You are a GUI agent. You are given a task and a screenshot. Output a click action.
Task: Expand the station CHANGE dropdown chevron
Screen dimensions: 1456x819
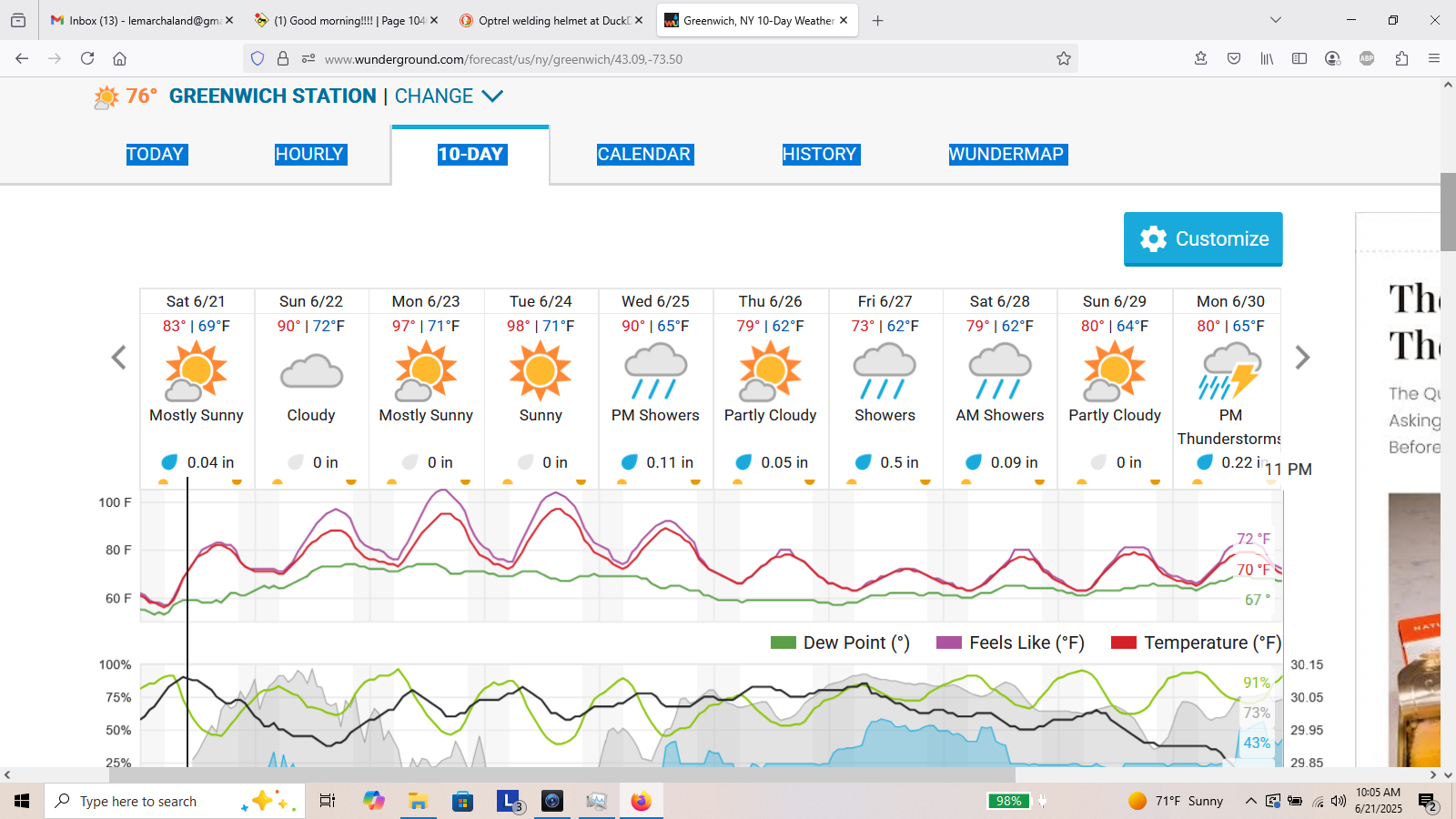pyautogui.click(x=492, y=96)
